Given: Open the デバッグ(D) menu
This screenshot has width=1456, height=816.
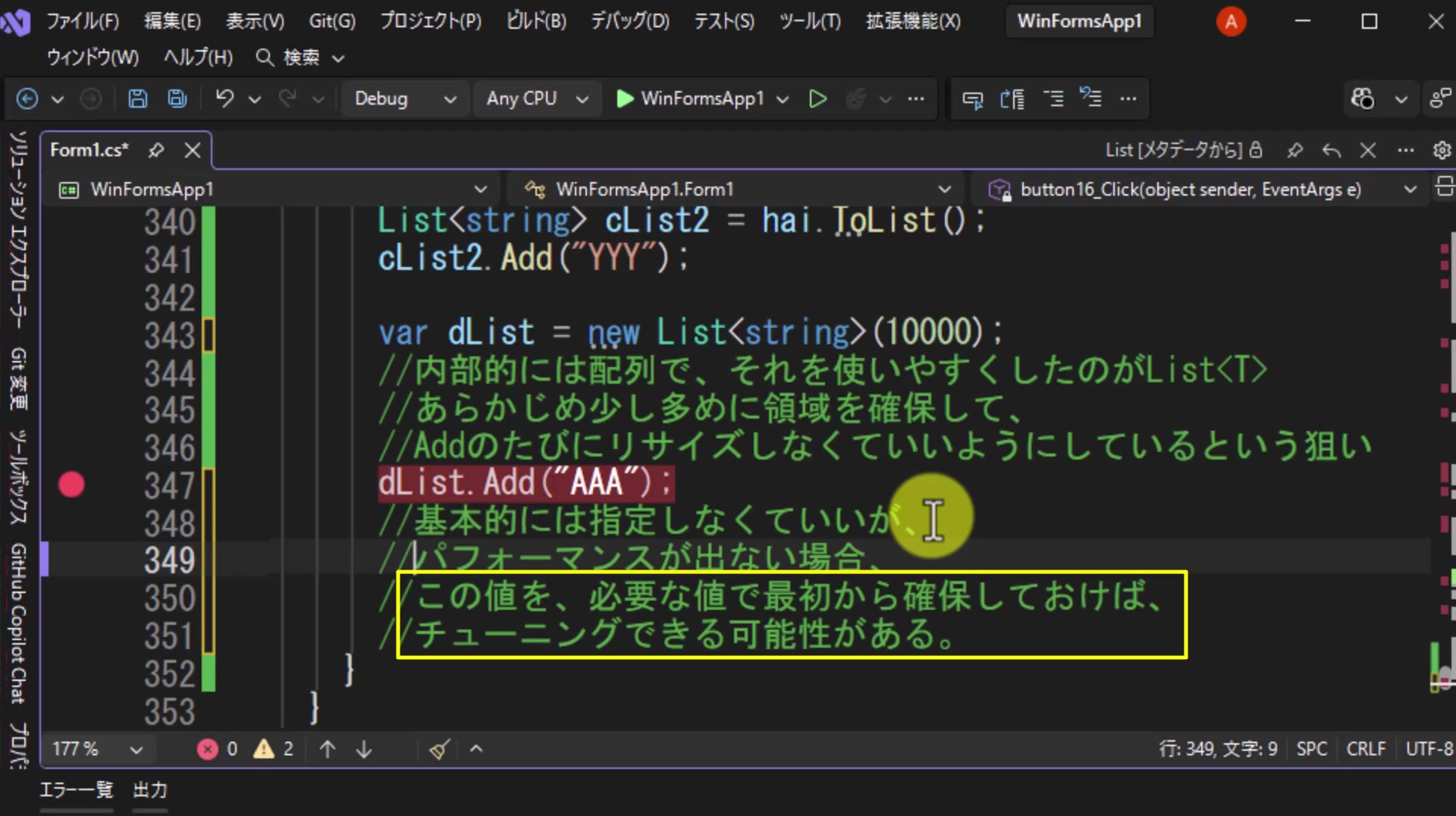Looking at the screenshot, I should point(630,21).
